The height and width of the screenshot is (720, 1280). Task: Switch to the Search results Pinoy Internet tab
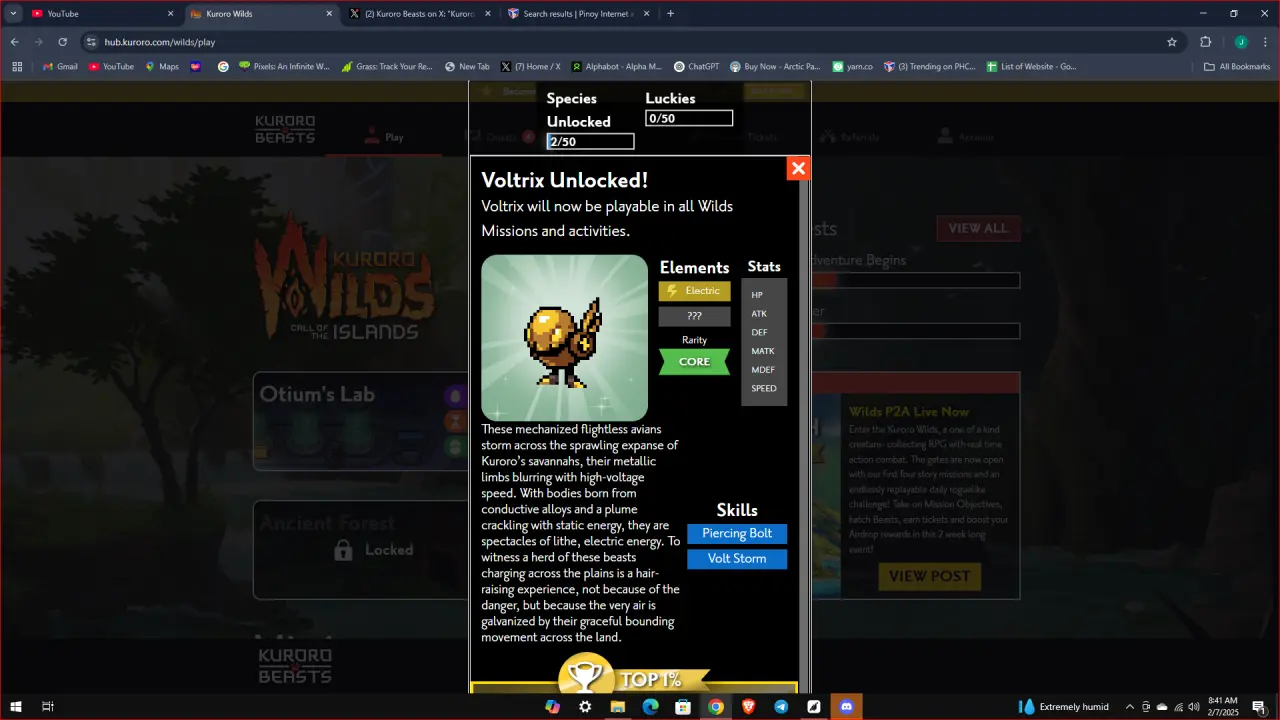pos(578,14)
